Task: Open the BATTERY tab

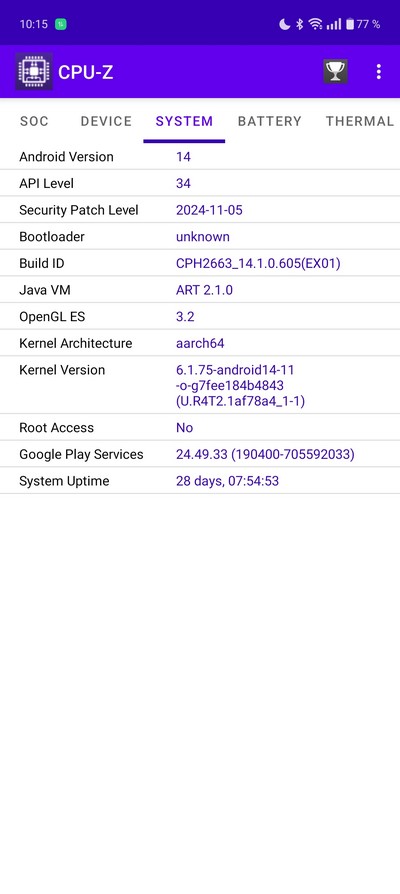Action: [x=270, y=121]
